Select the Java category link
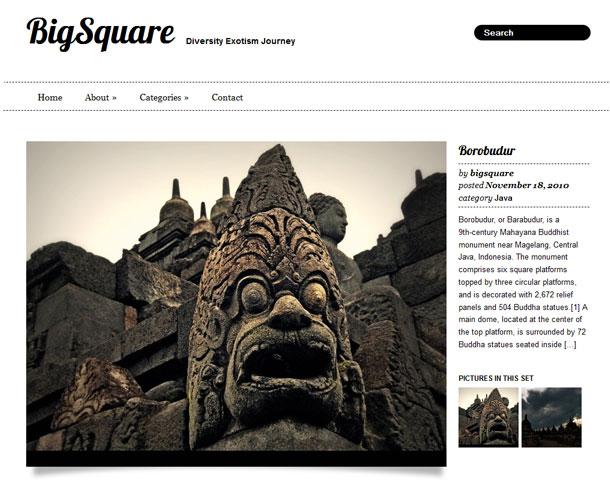 (x=503, y=198)
